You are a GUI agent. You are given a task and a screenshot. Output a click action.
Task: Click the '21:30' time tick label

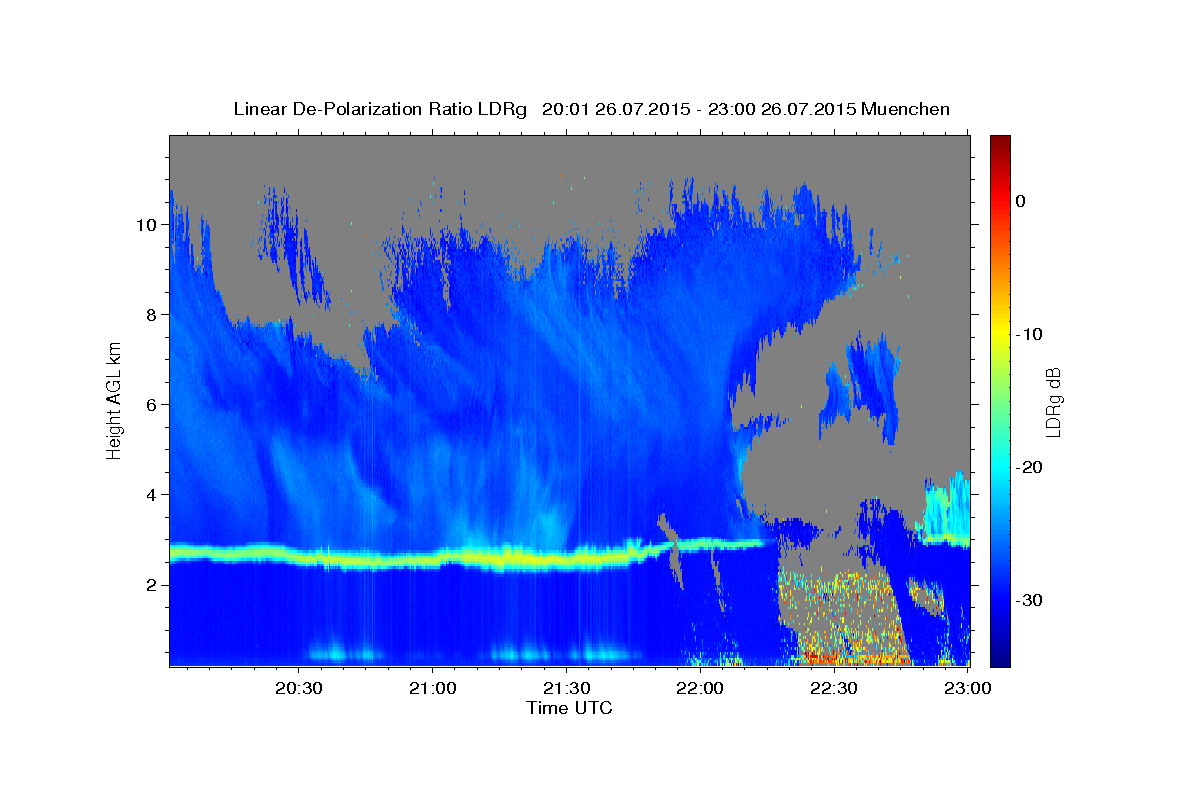coord(566,688)
